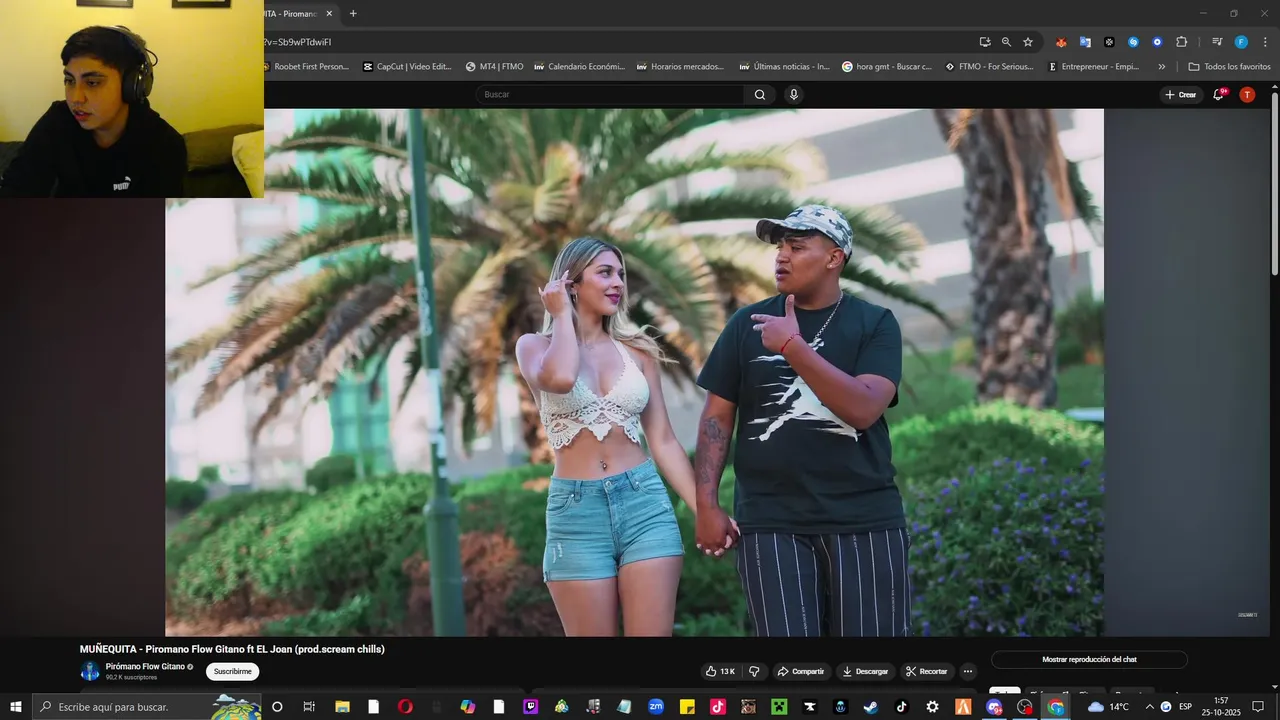Screen dimensions: 1280x720
Task: Click the Crear button
Action: (1180, 95)
